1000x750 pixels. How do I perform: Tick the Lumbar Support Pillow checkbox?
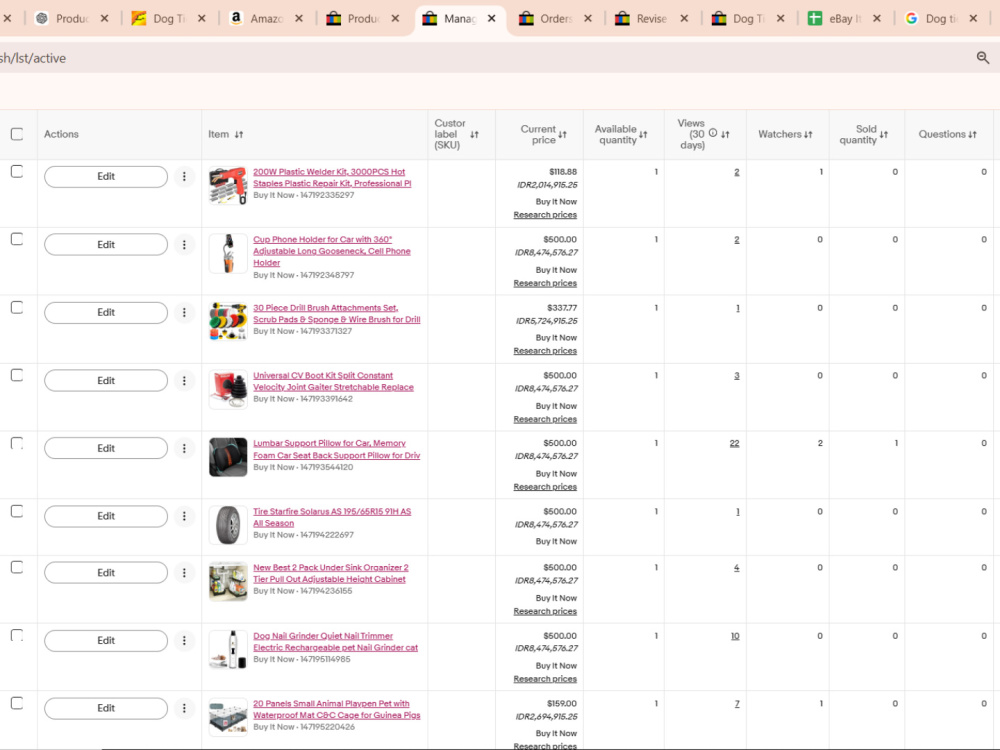(17, 443)
